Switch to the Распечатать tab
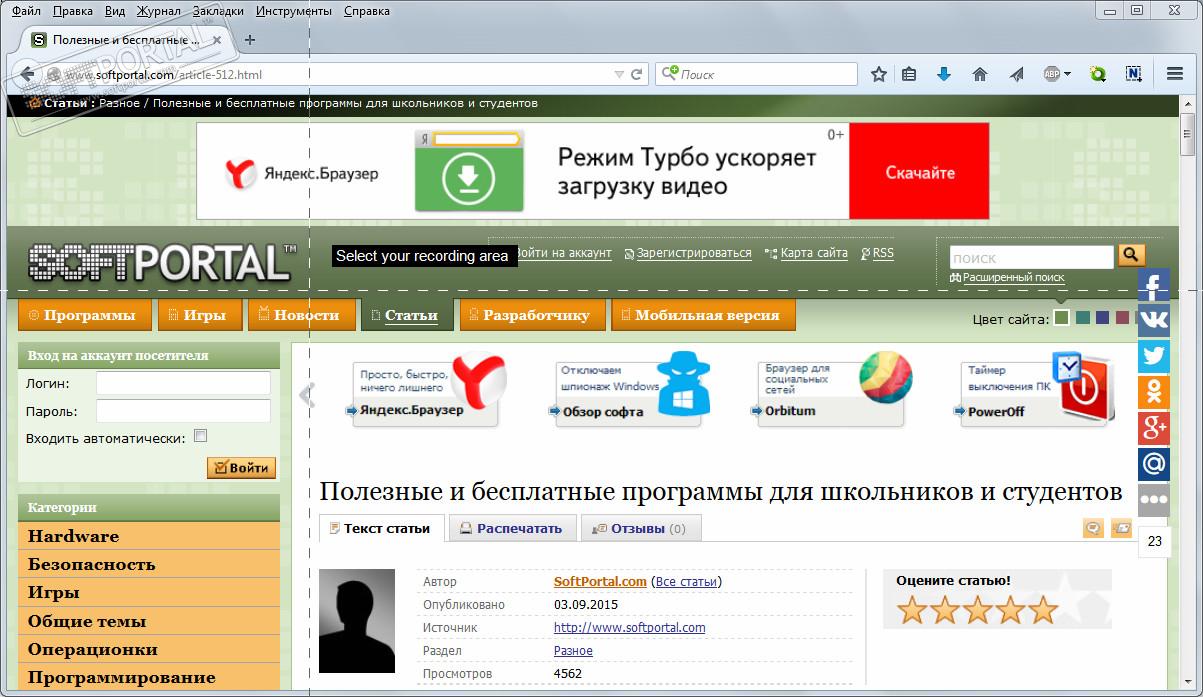This screenshot has height=697, width=1203. point(512,528)
